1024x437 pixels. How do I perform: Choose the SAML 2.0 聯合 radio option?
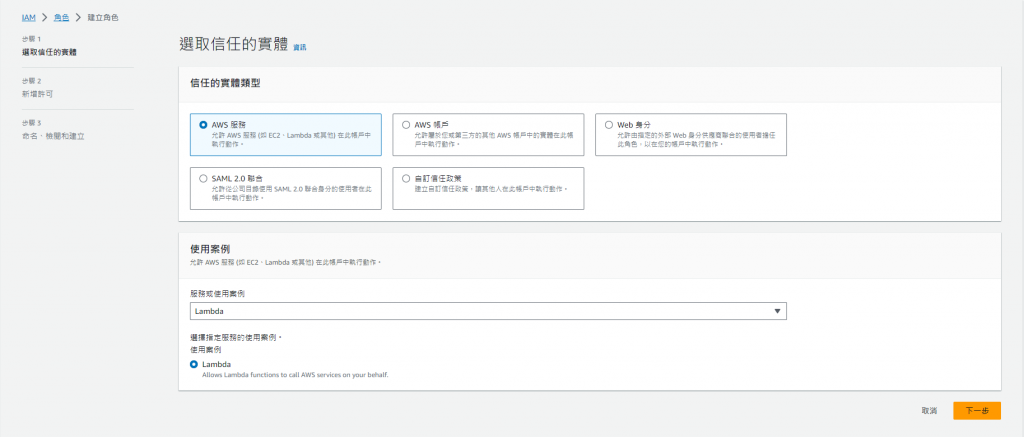coord(203,178)
